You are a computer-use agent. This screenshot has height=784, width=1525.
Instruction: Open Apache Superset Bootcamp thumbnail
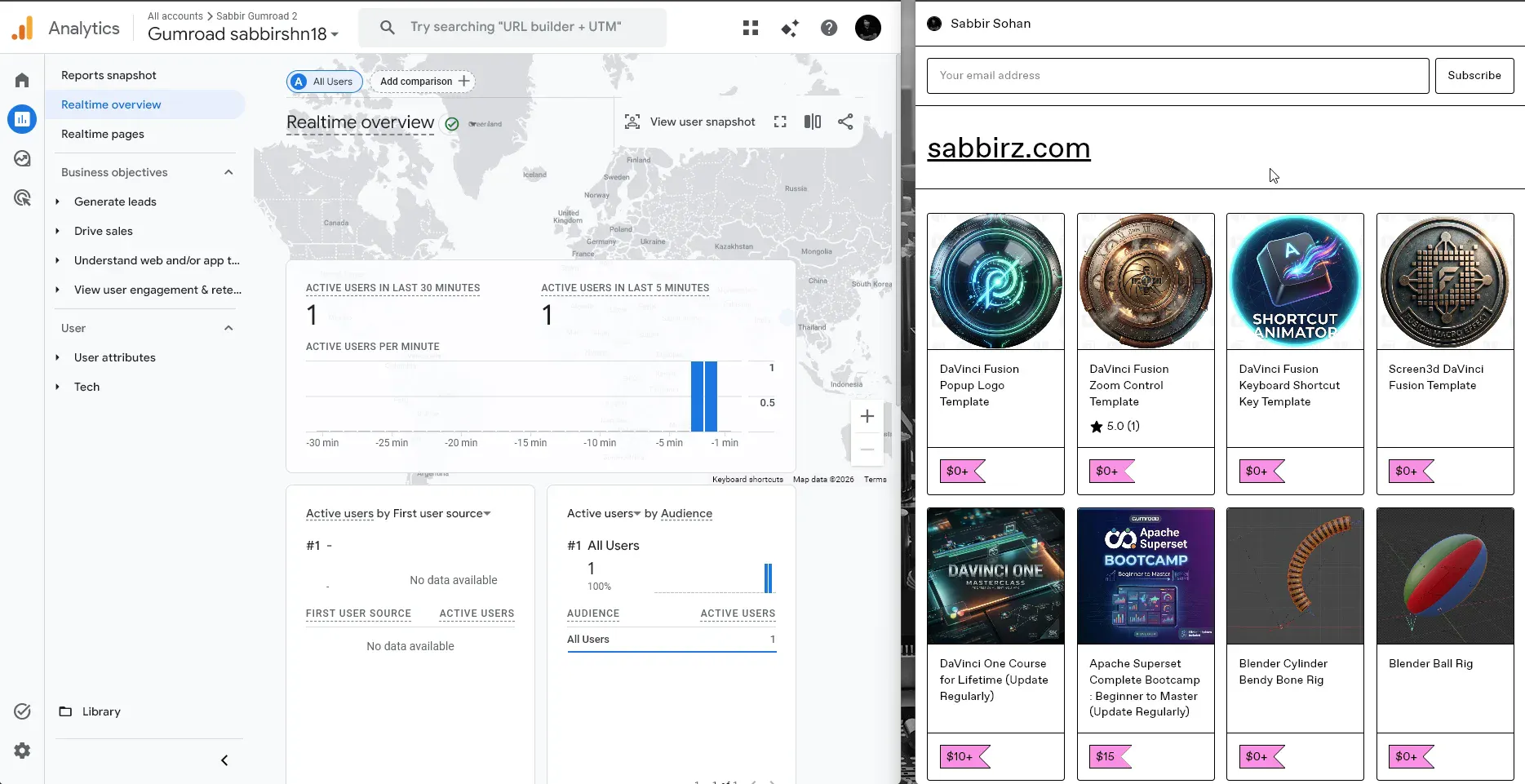1146,576
